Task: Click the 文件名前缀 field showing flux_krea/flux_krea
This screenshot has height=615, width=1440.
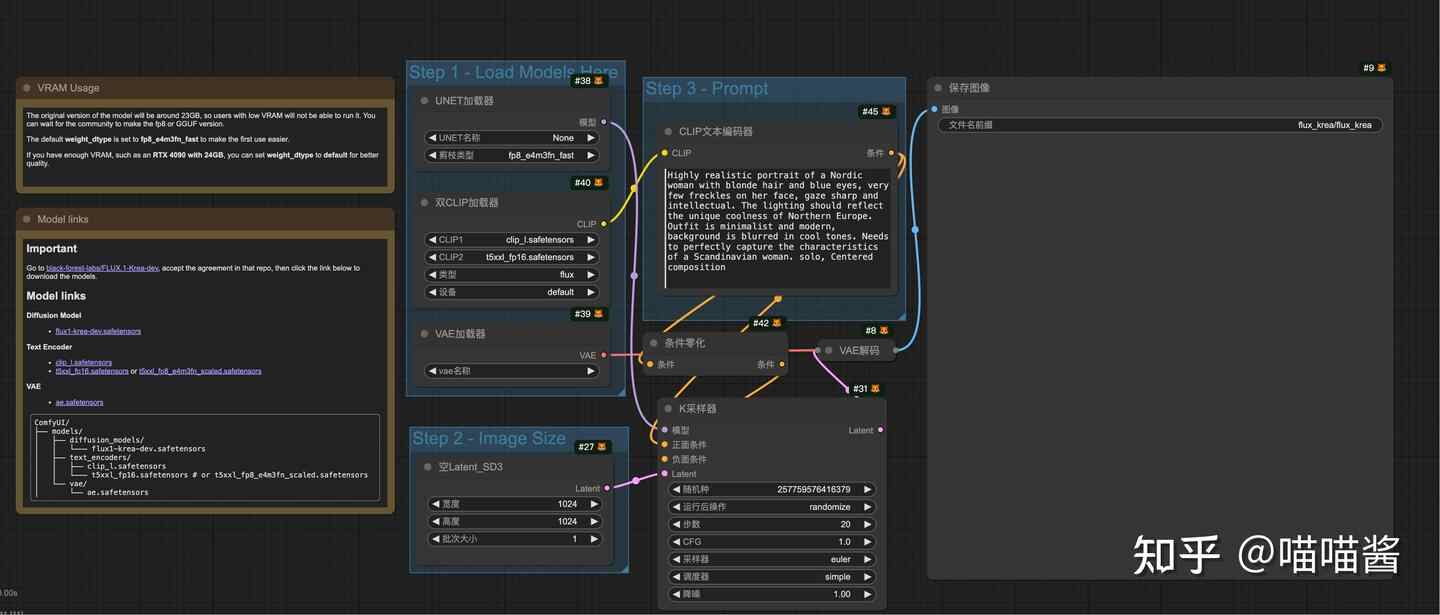Action: pyautogui.click(x=1161, y=125)
